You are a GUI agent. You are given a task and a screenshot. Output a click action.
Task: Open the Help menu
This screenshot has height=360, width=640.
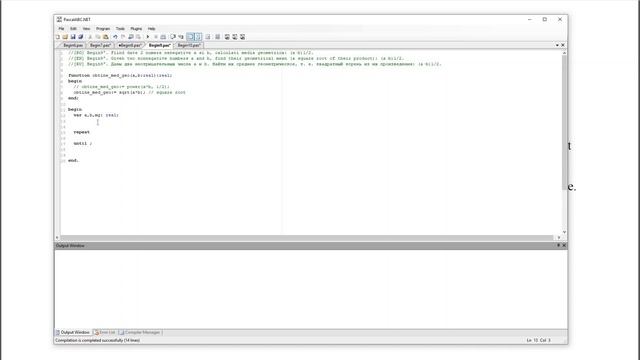pyautogui.click(x=151, y=29)
